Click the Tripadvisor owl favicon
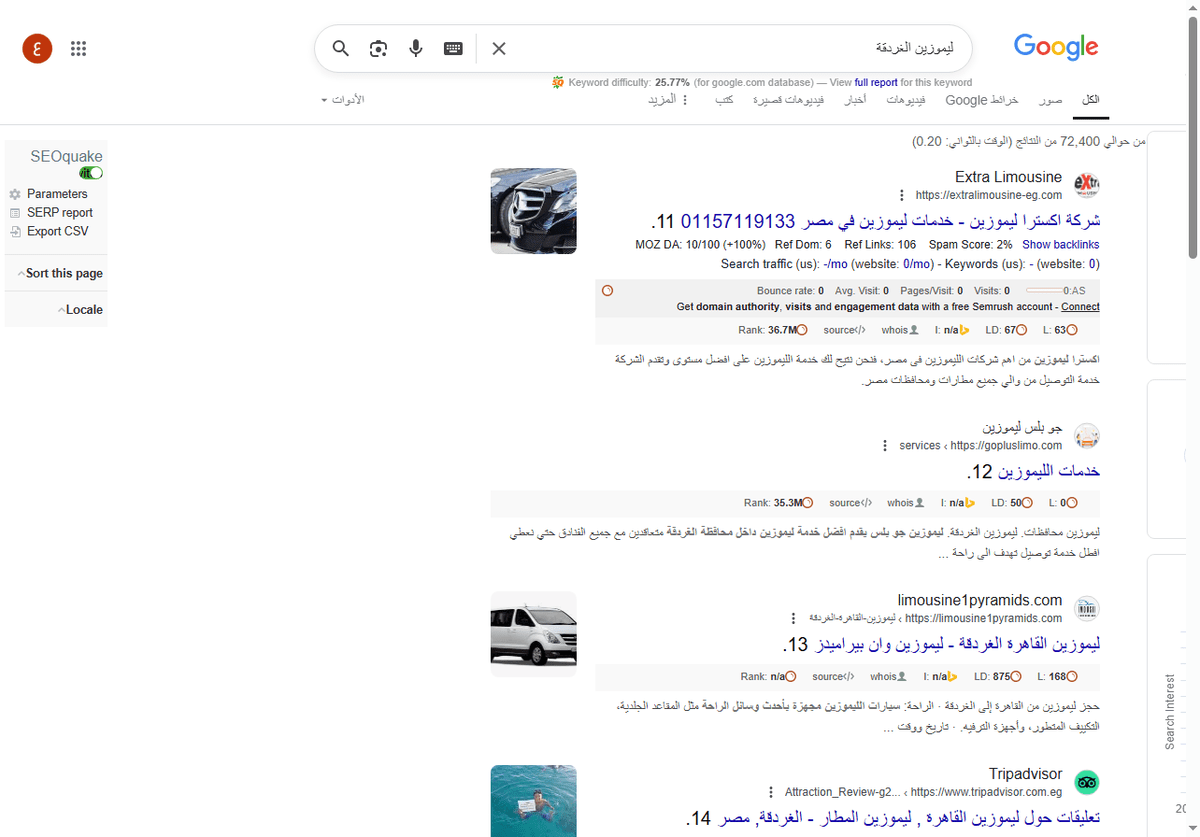Image resolution: width=1200 pixels, height=837 pixels. pyautogui.click(x=1086, y=781)
